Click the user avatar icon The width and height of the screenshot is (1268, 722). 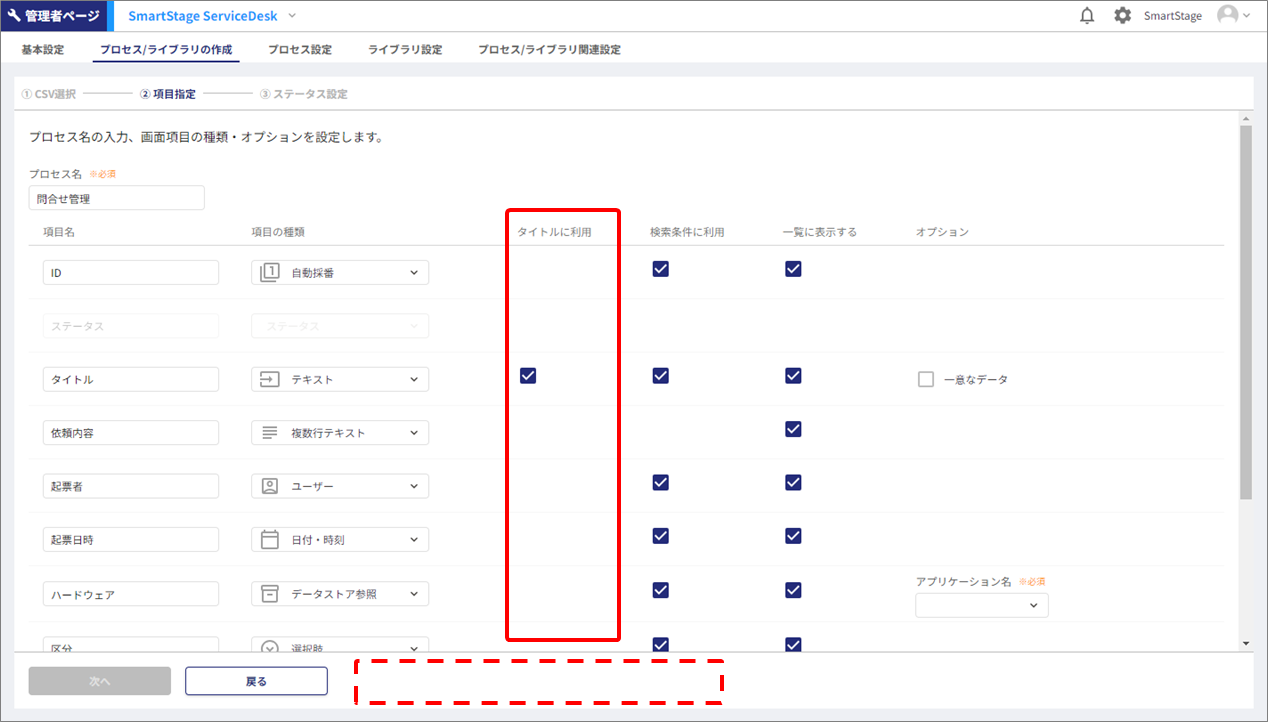pyautogui.click(x=1227, y=15)
